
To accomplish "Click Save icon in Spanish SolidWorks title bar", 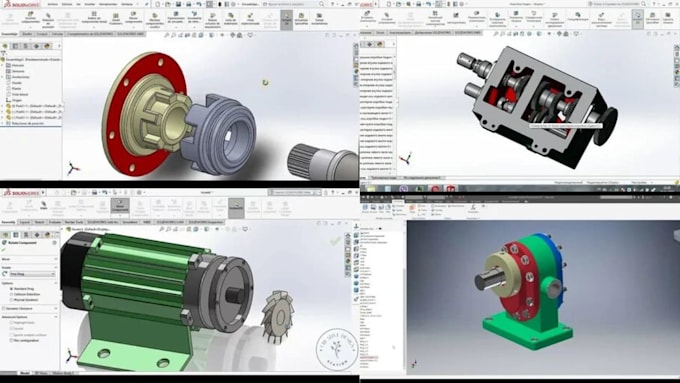I will [x=178, y=4].
